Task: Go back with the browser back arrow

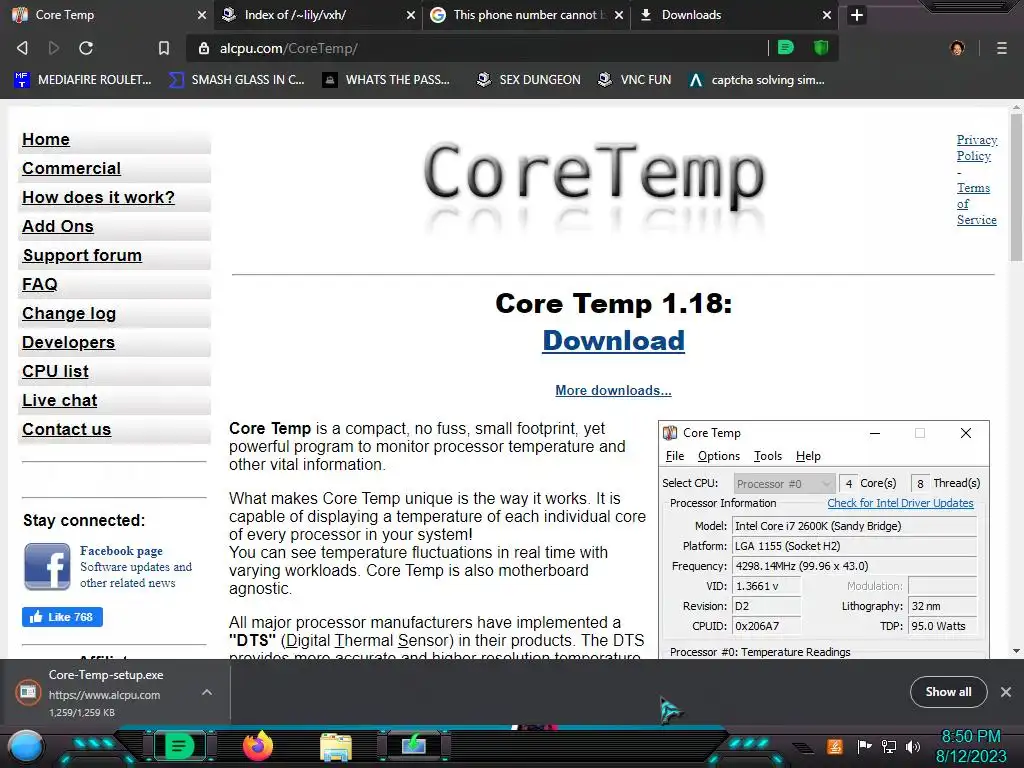Action: click(22, 48)
